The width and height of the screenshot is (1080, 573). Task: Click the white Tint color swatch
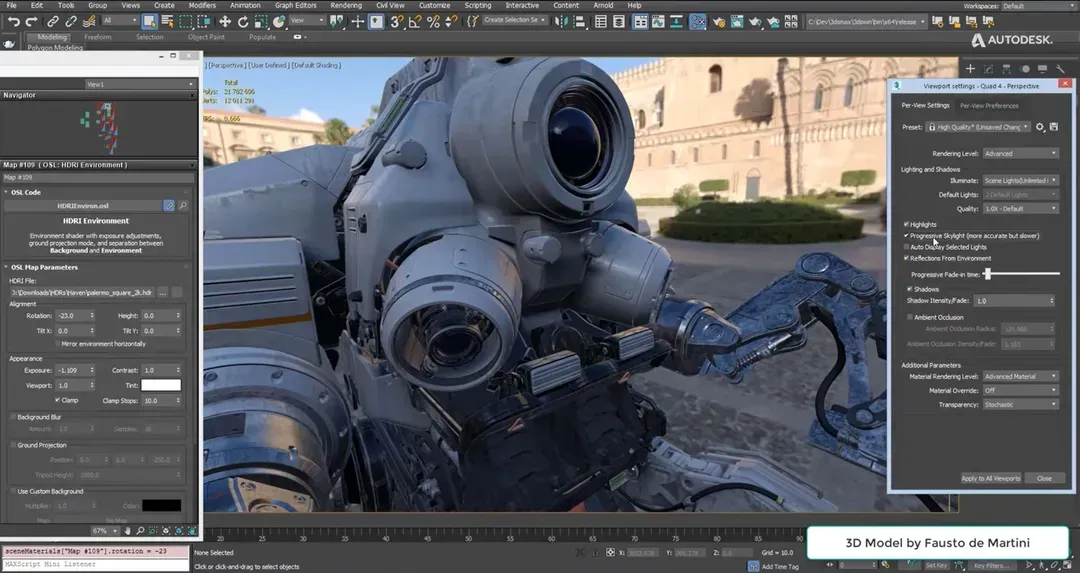click(x=161, y=385)
